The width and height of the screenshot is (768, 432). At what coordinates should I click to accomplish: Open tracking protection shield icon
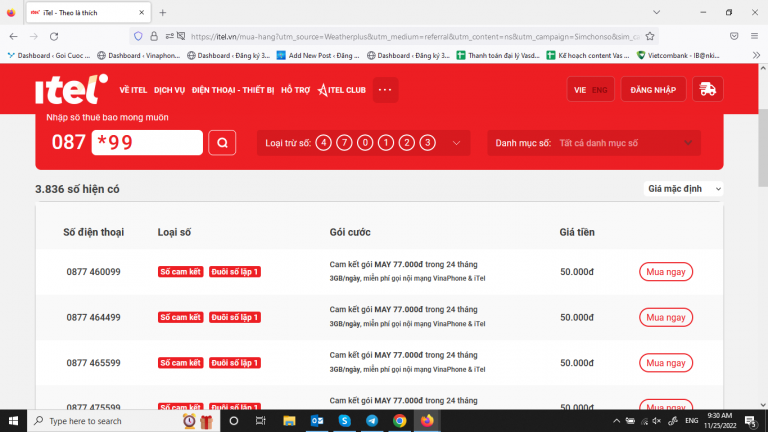point(138,36)
